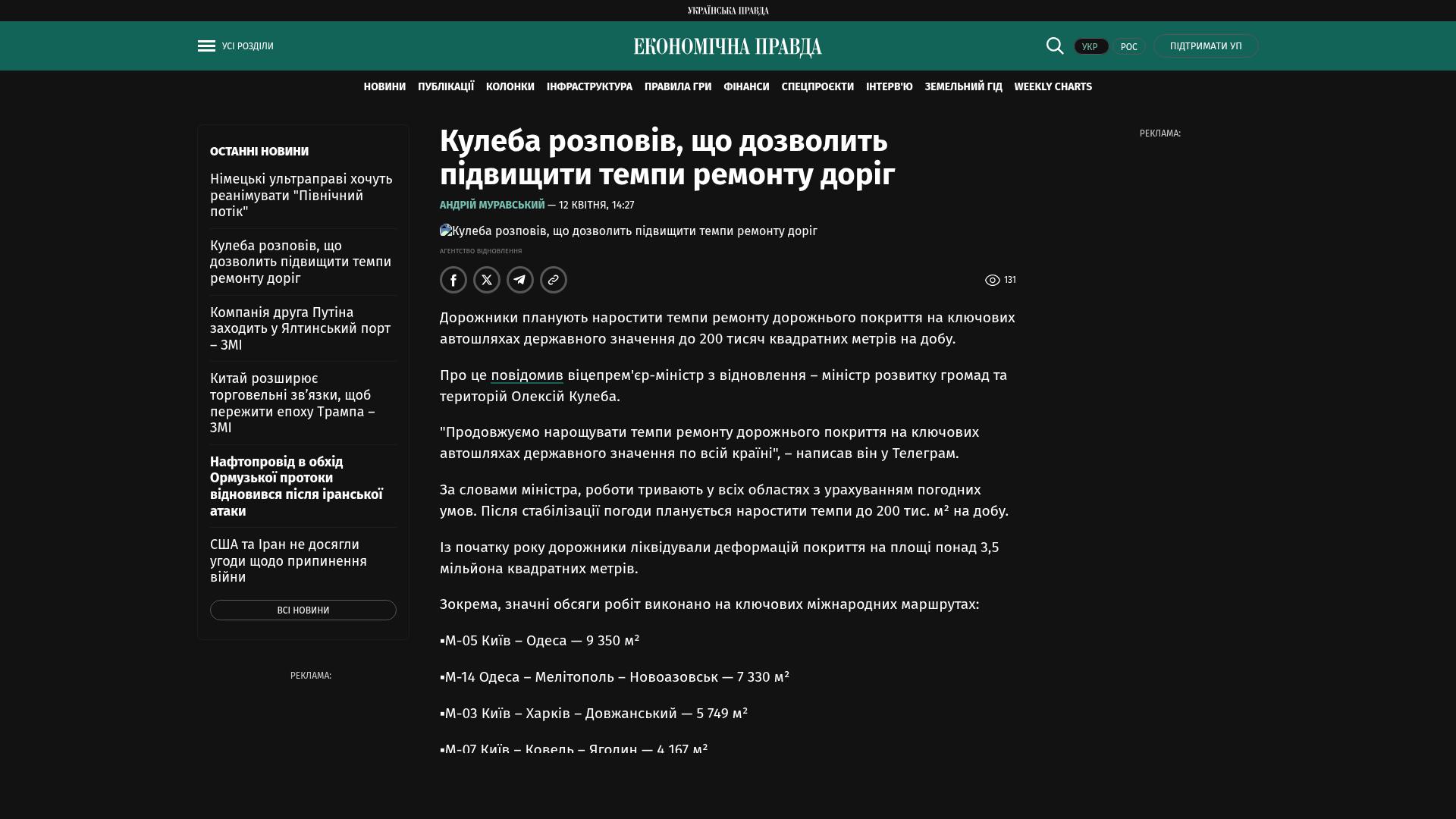Click the search magnifier icon
The image size is (1456, 819).
(1055, 46)
